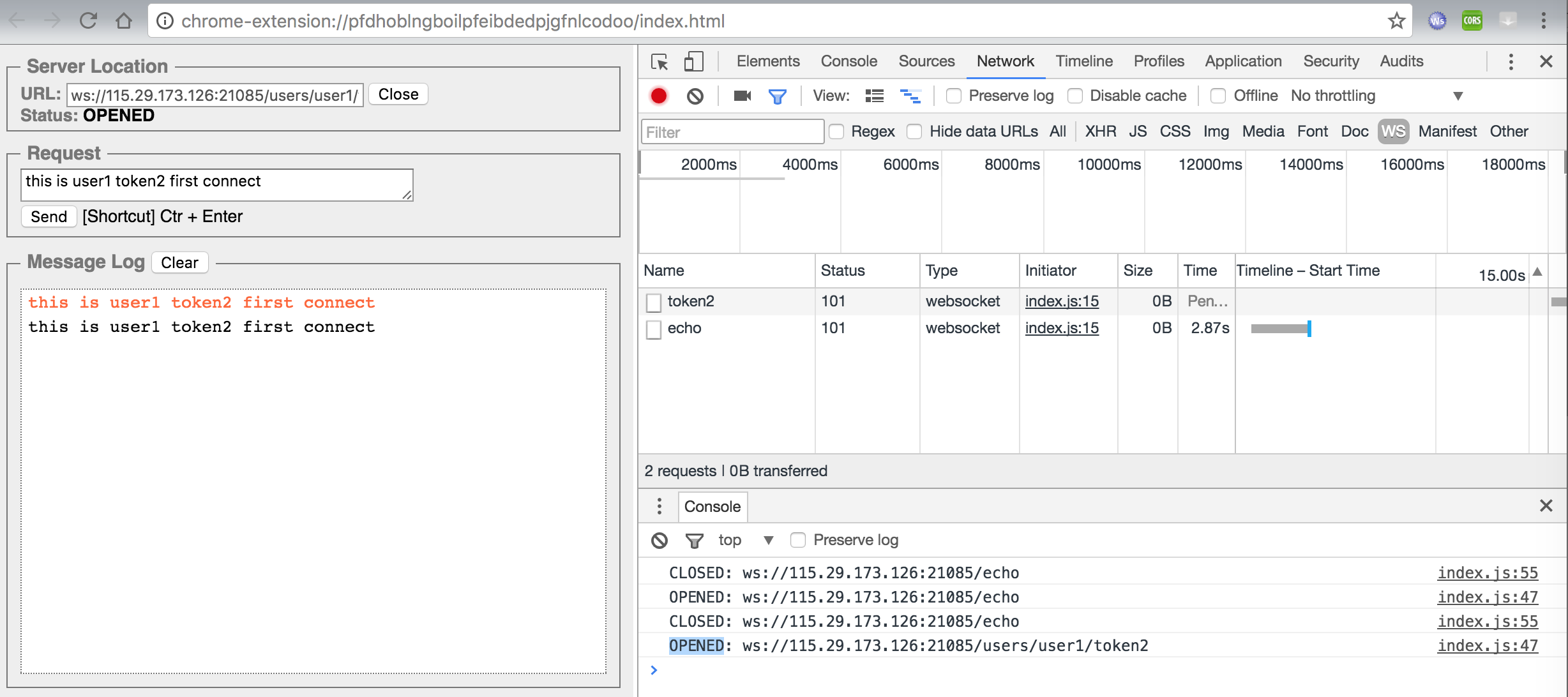
Task: Click the Send button
Action: (49, 216)
